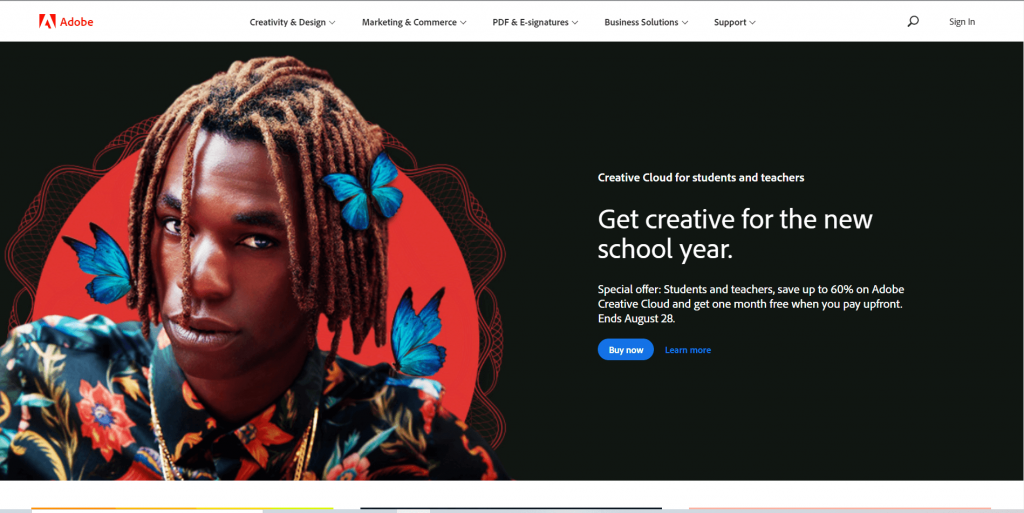The height and width of the screenshot is (513, 1024).
Task: Click the blue butterfly left of the face
Action: tap(99, 264)
